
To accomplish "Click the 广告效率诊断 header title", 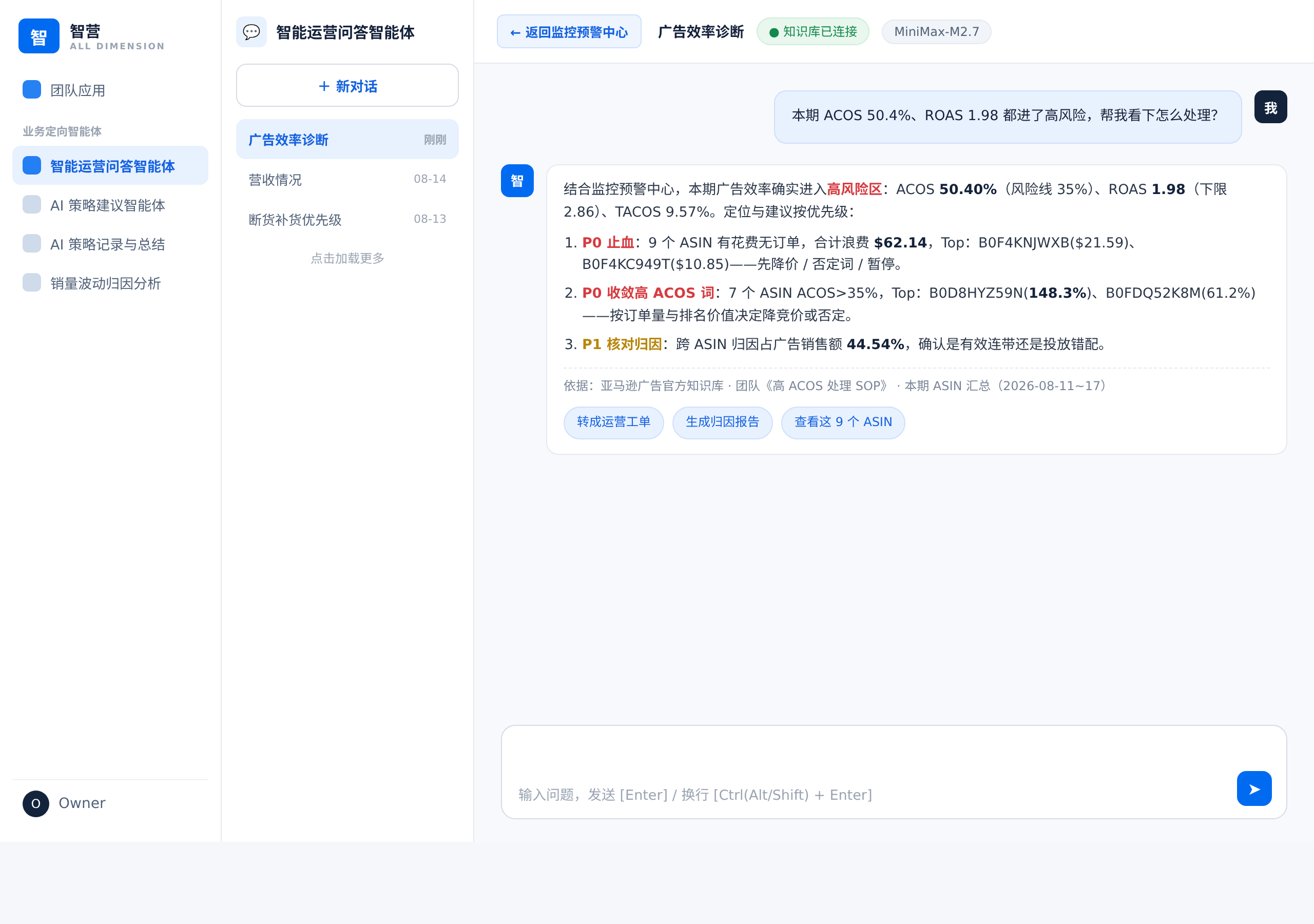I will click(701, 31).
